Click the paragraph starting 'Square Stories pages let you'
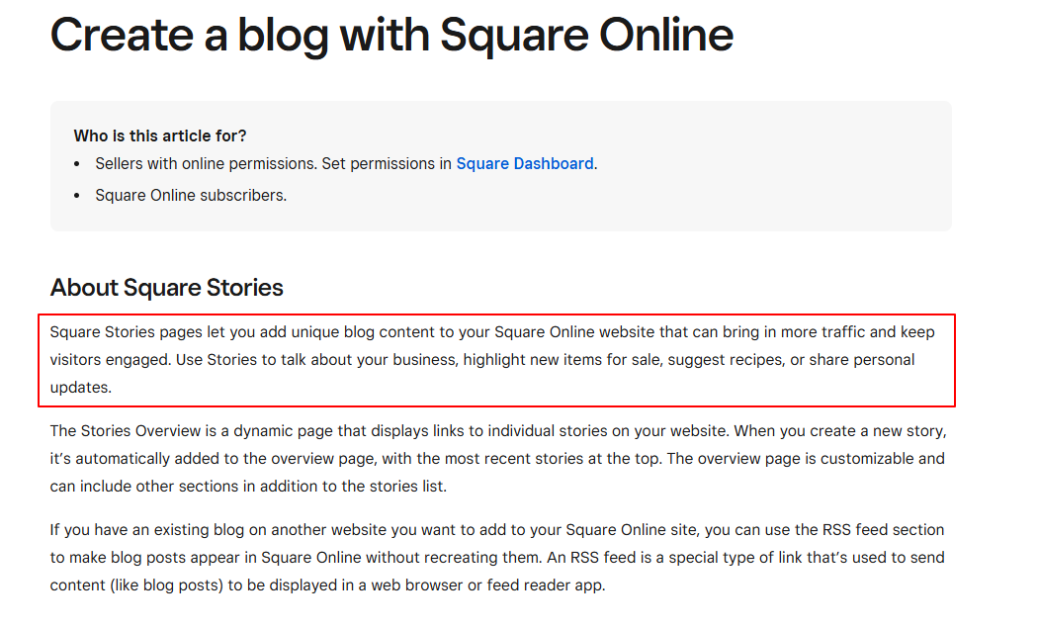Screen dimensions: 1038x629 pos(493,360)
